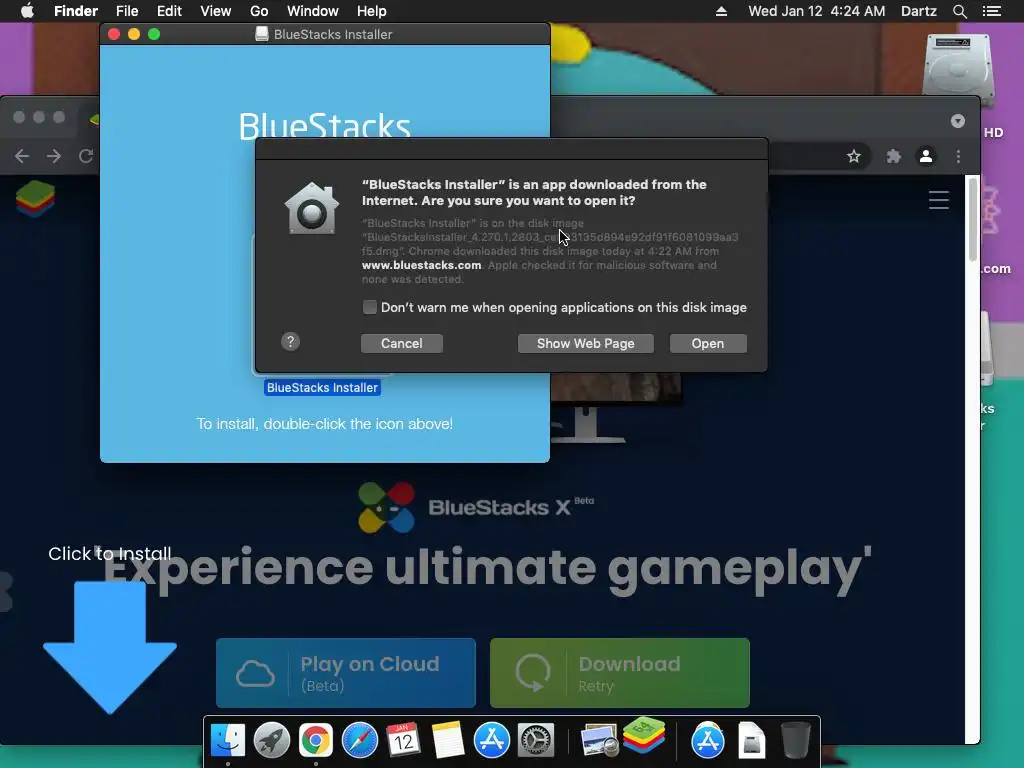Screen dimensions: 1024x768
Task: Open System Preferences in the Dock
Action: [536, 740]
